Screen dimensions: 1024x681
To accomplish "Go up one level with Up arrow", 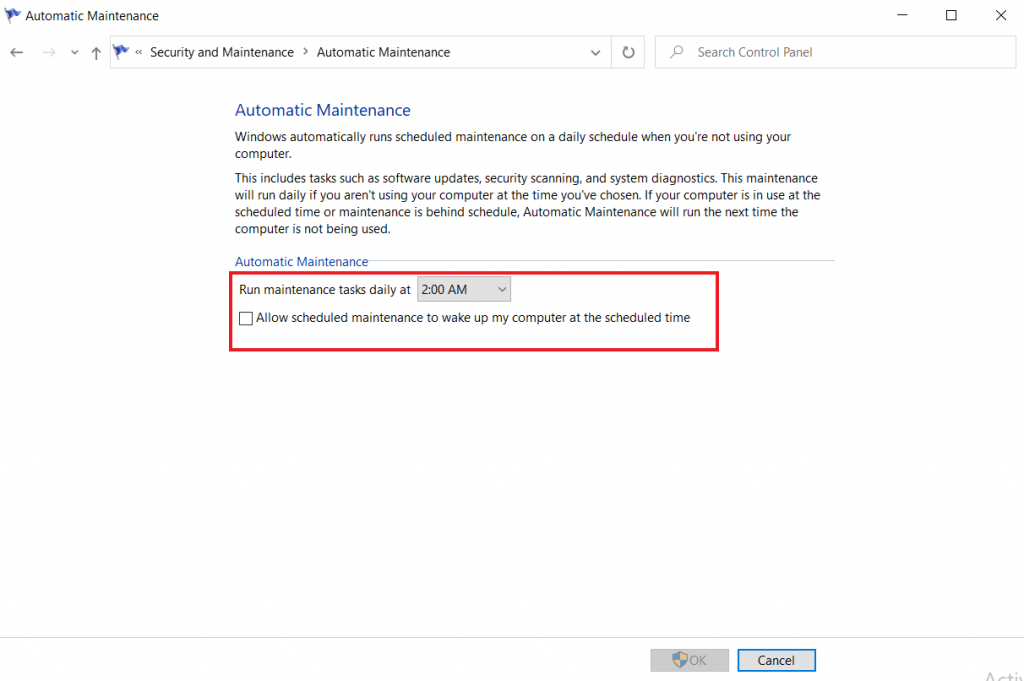I will point(96,53).
